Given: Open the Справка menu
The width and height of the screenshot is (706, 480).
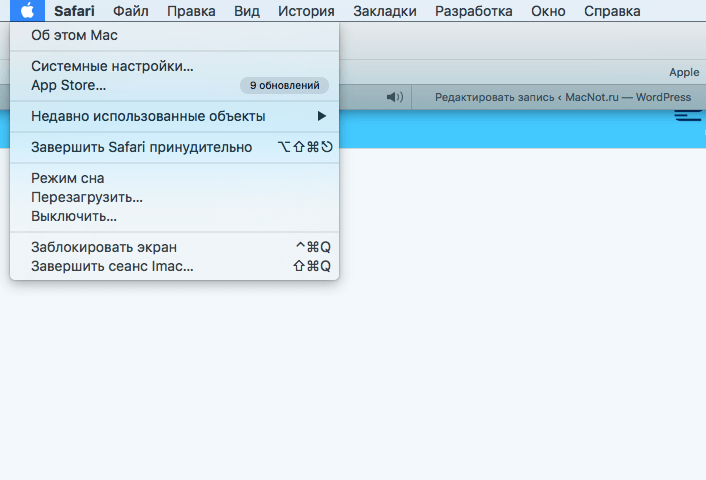Looking at the screenshot, I should coord(612,11).
